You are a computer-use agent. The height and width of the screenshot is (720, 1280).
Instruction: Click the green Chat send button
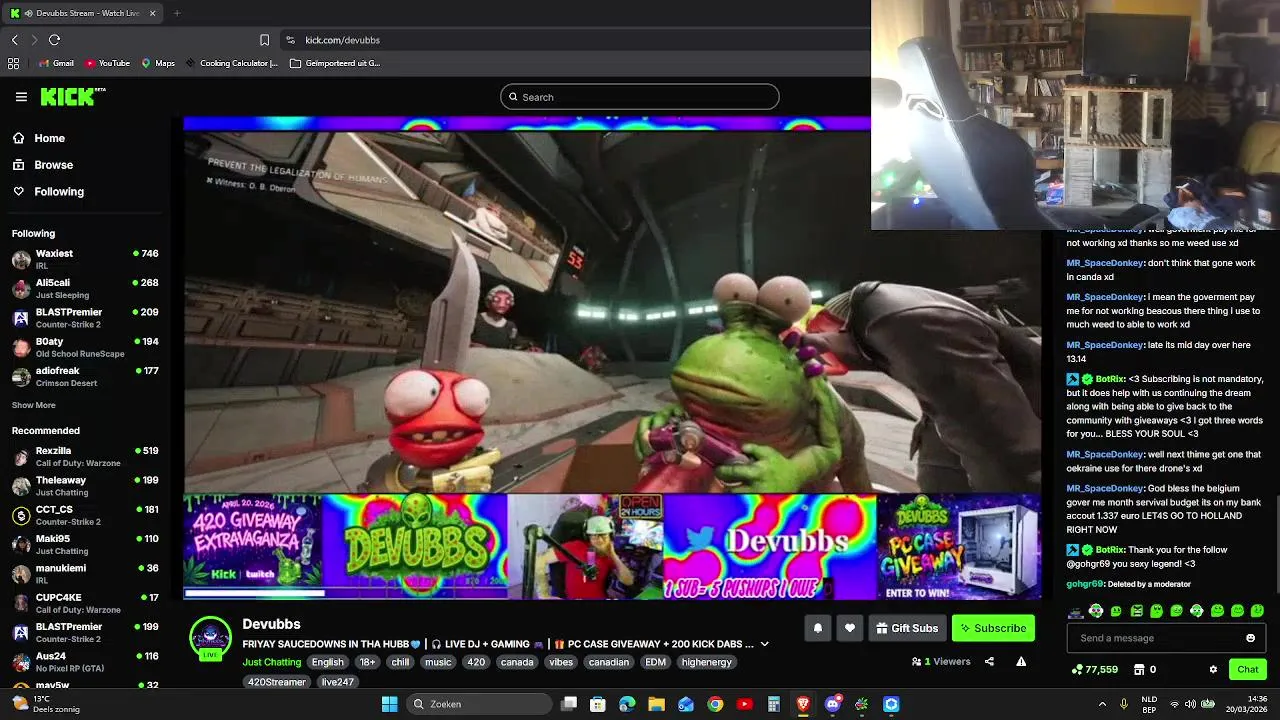1248,669
